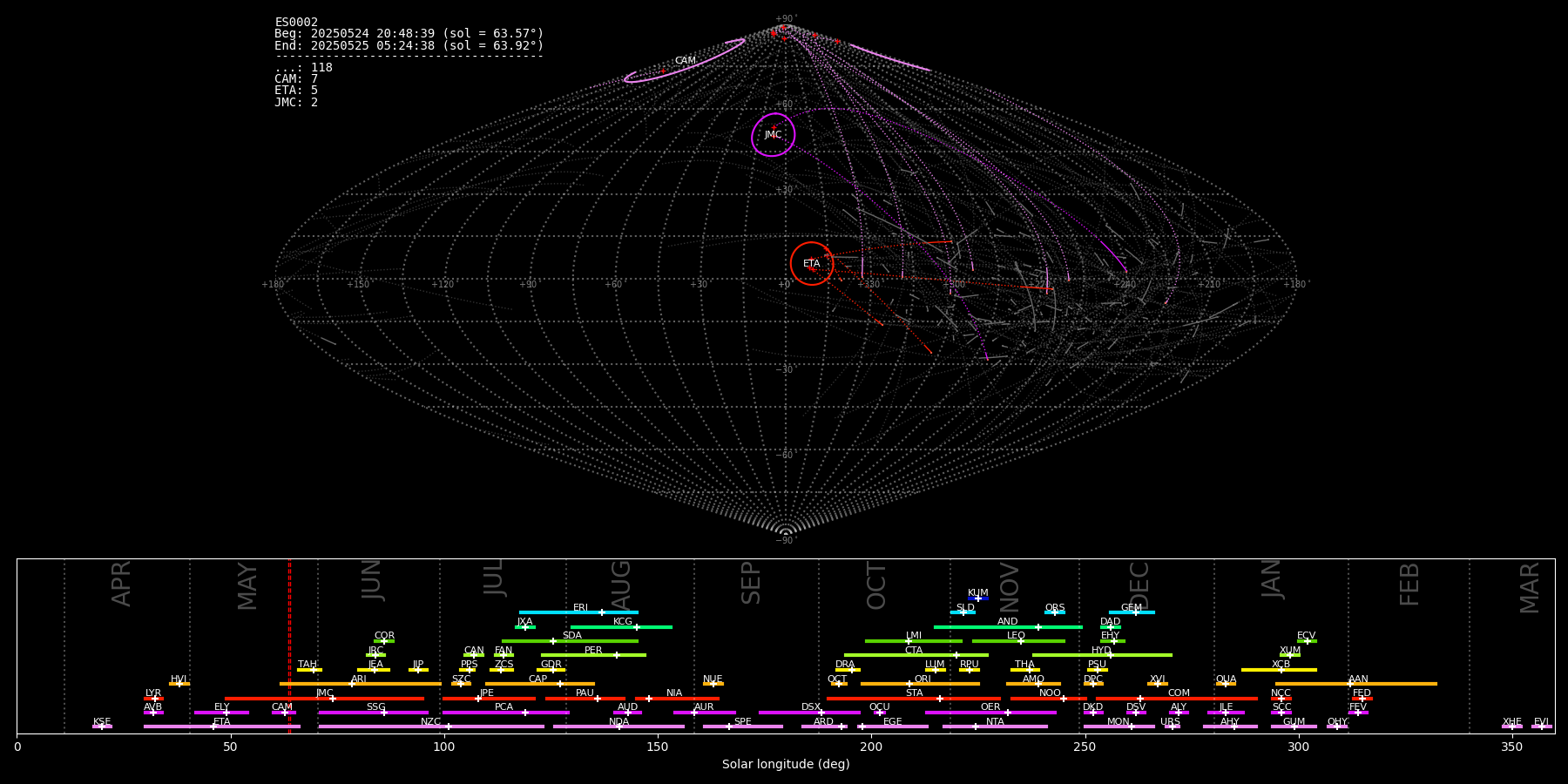This screenshot has height=784, width=1568.
Task: Click the legend entry 'ETA: 5'
Action: (x=296, y=91)
